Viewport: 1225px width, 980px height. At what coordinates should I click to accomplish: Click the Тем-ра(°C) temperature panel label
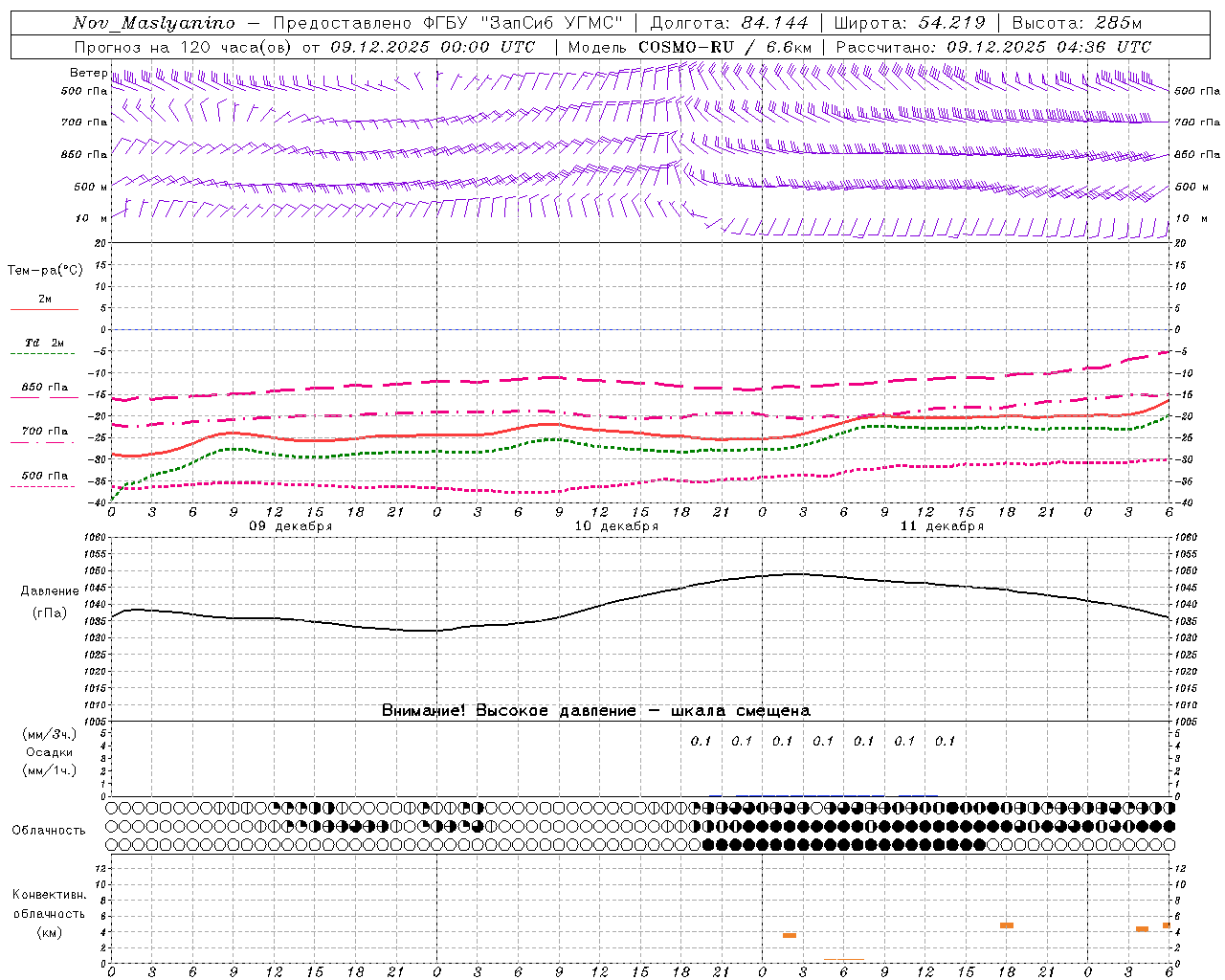(x=45, y=271)
